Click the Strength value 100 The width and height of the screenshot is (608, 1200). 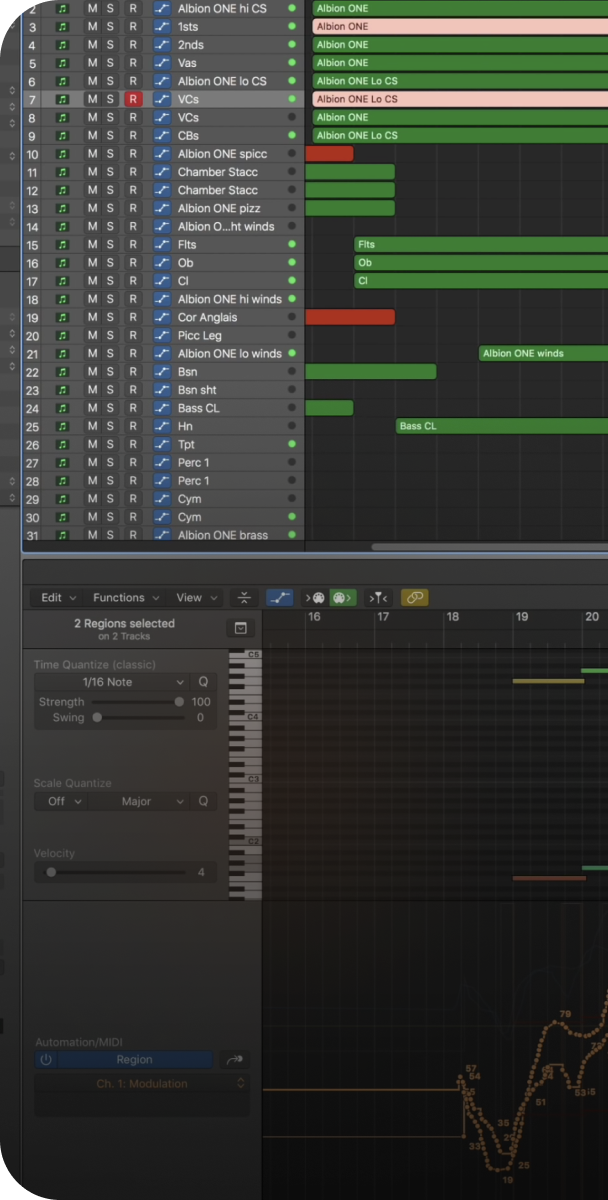coord(201,702)
